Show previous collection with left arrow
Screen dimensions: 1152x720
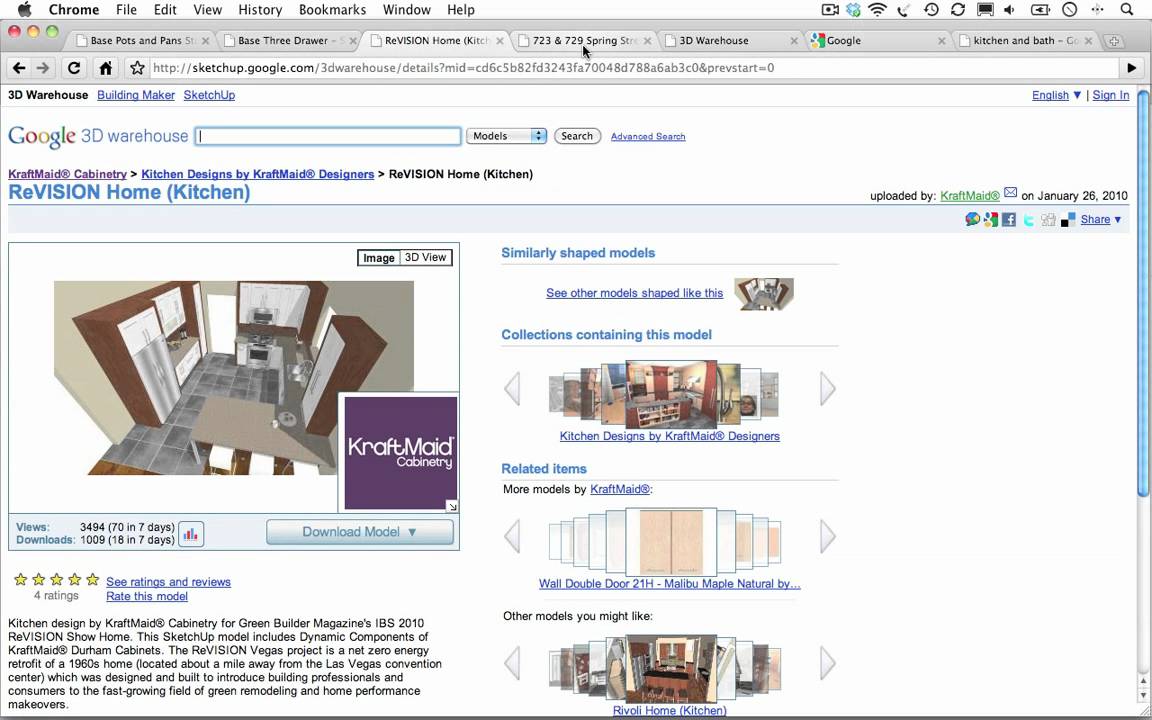(513, 389)
